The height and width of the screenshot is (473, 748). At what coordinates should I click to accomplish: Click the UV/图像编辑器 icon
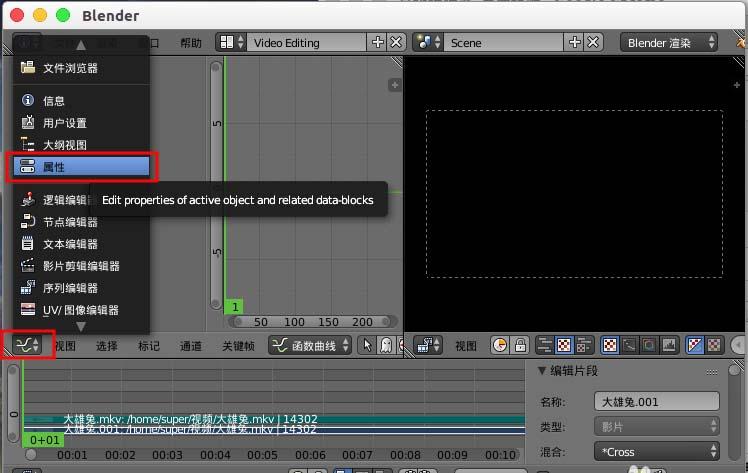tap(28, 310)
